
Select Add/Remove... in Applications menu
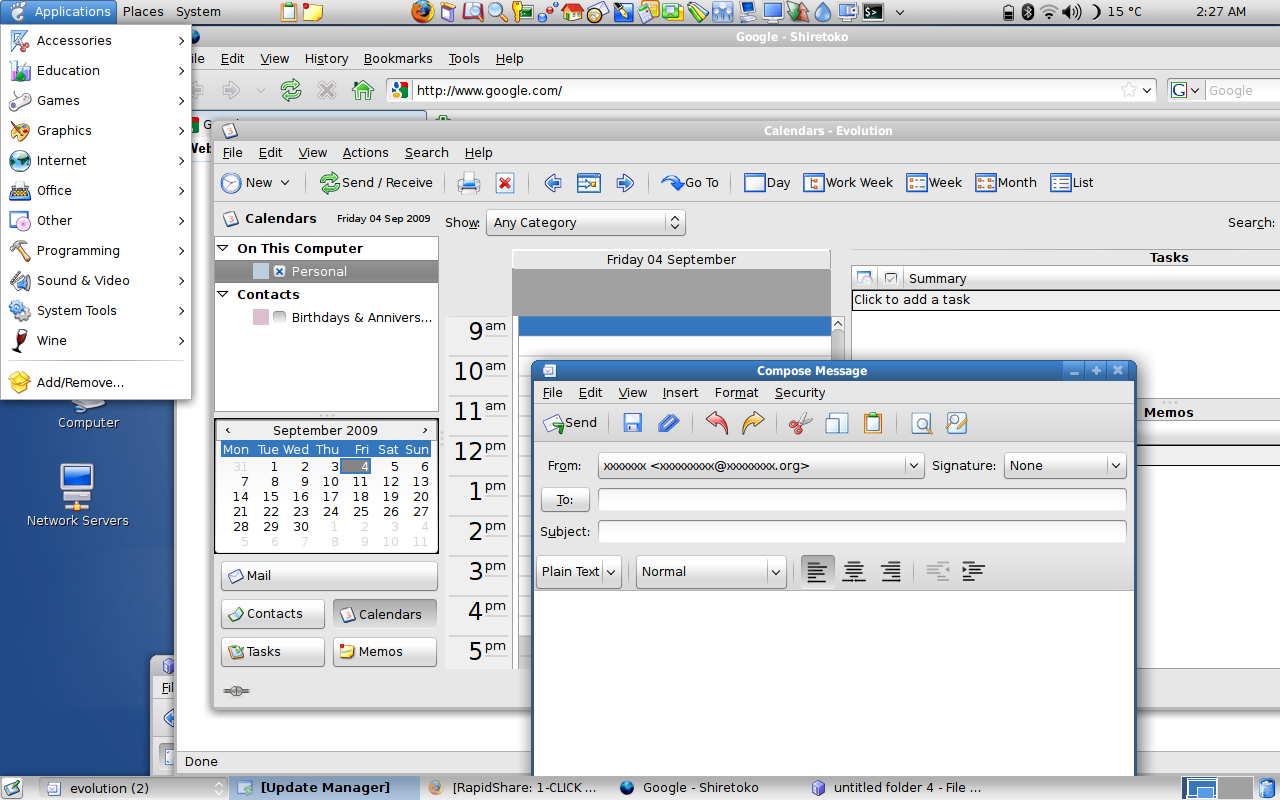point(96,382)
